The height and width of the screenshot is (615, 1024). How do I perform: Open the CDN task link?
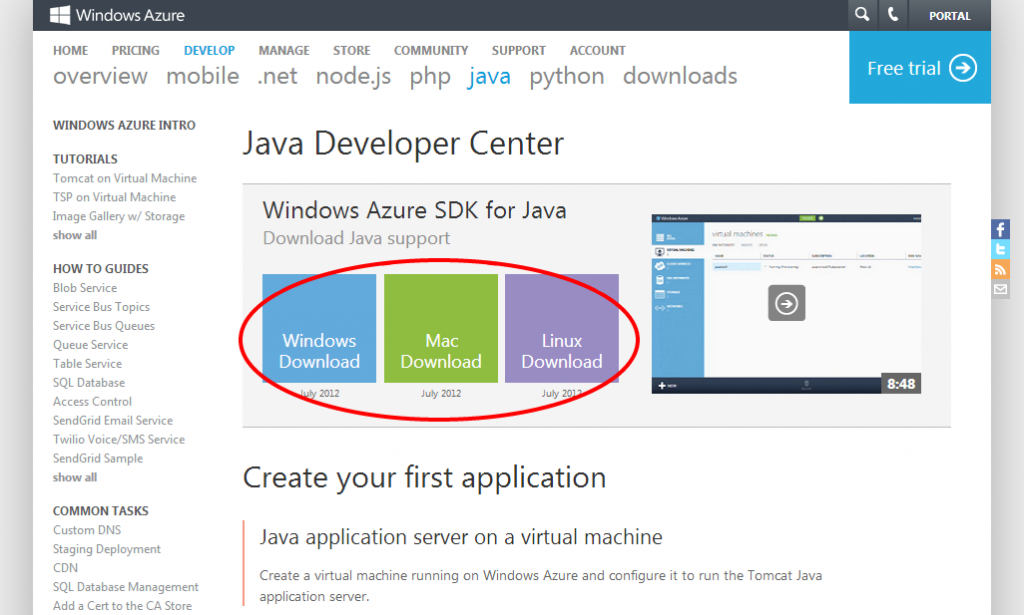coord(65,568)
